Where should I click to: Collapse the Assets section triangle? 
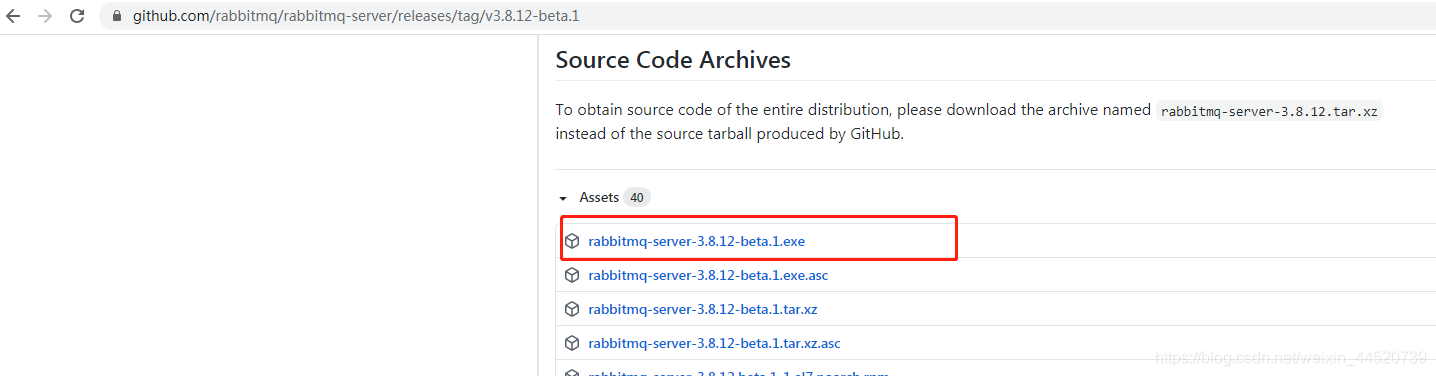[563, 198]
